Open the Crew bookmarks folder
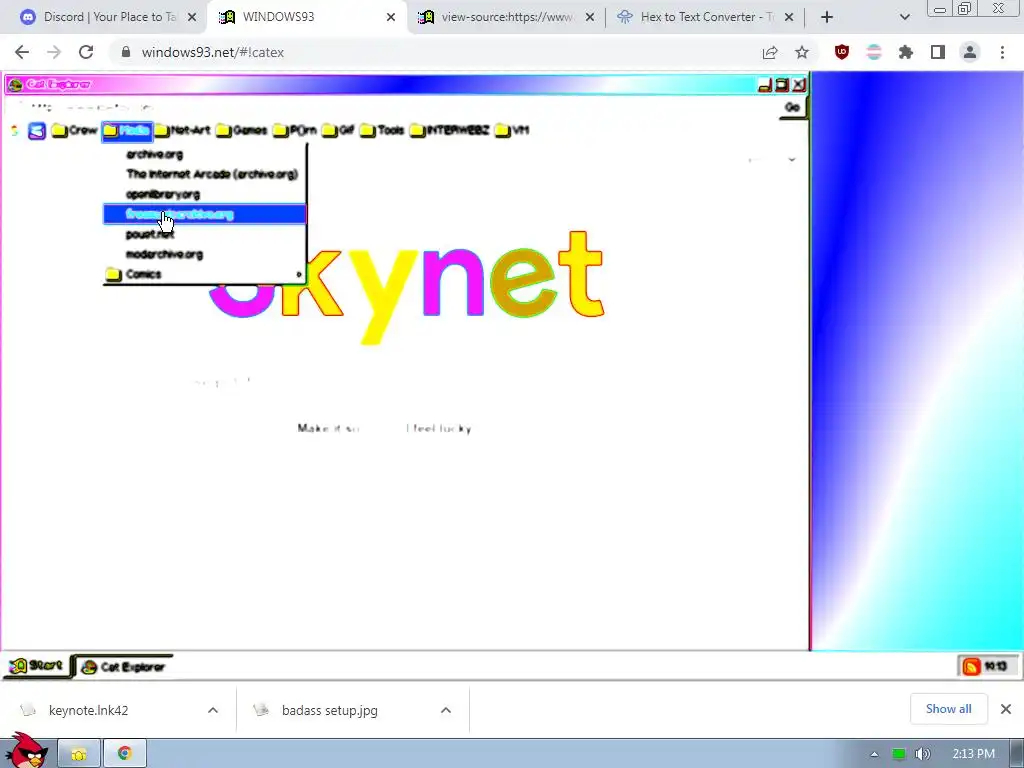Screen dimensions: 1024x768 74,131
